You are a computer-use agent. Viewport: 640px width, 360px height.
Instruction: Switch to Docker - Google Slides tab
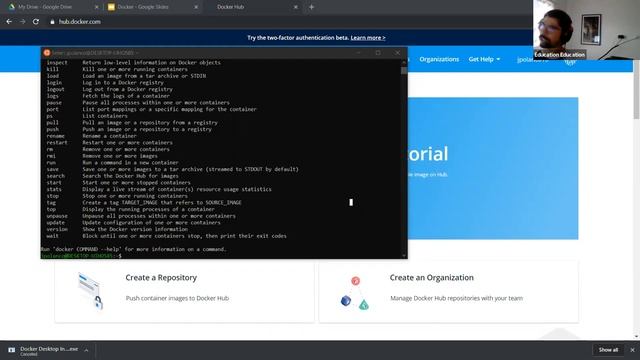coord(152,7)
